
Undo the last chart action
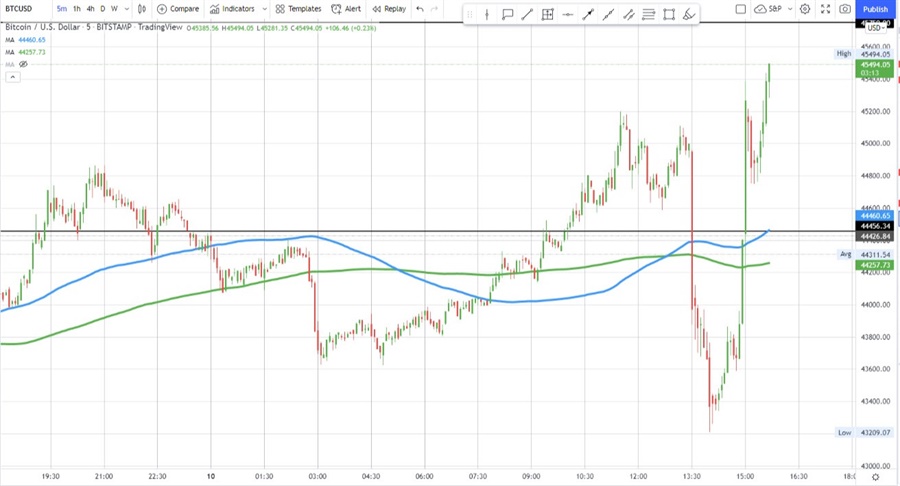coord(420,9)
